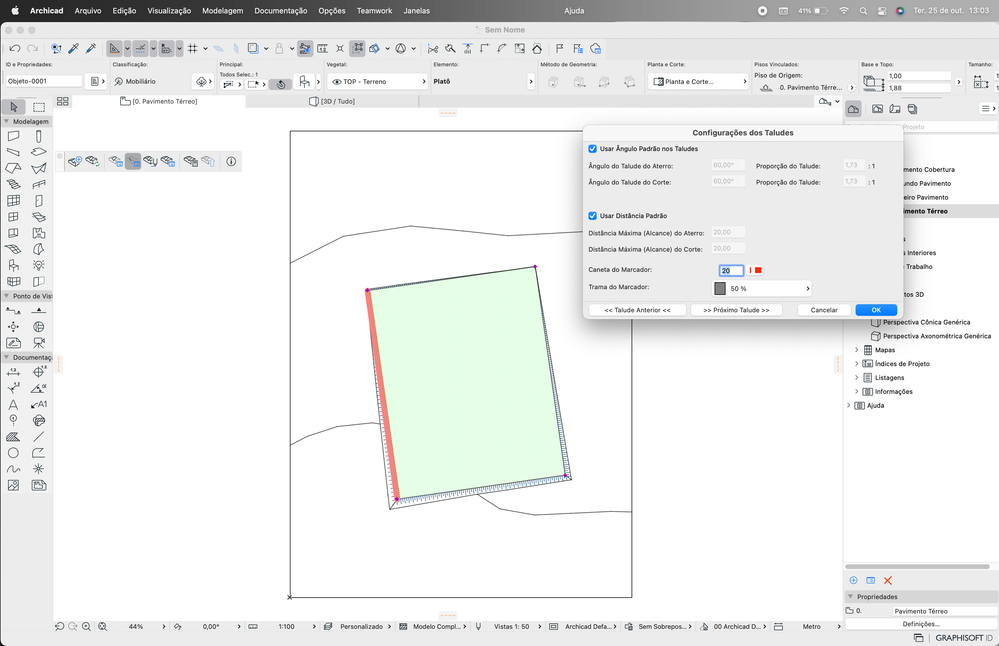Go to Próximo Talude
Viewport: 999px width, 646px height.
[736, 310]
